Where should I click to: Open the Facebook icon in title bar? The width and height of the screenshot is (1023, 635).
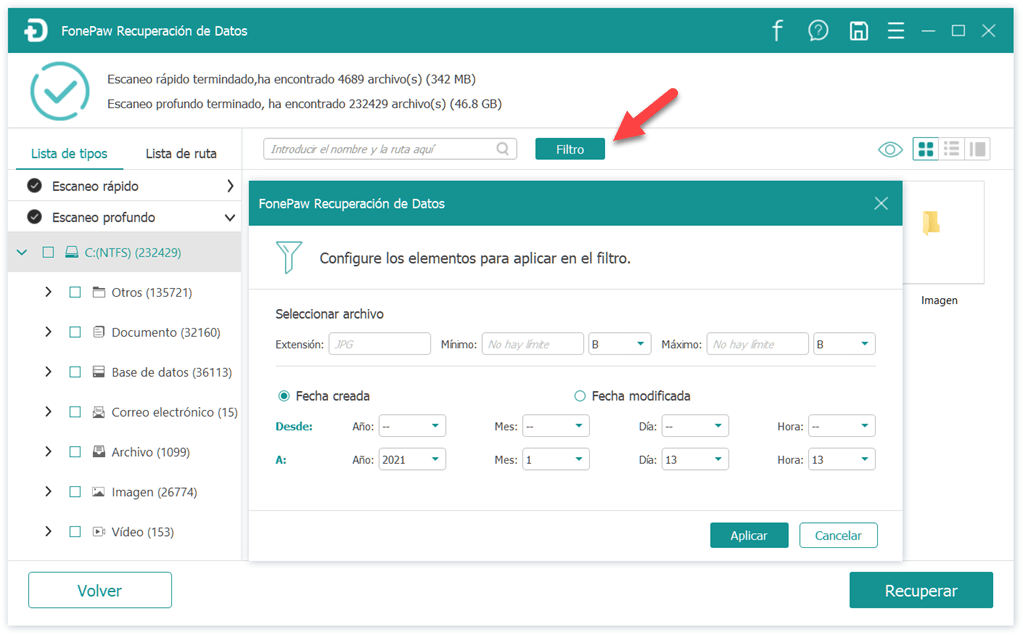point(777,31)
